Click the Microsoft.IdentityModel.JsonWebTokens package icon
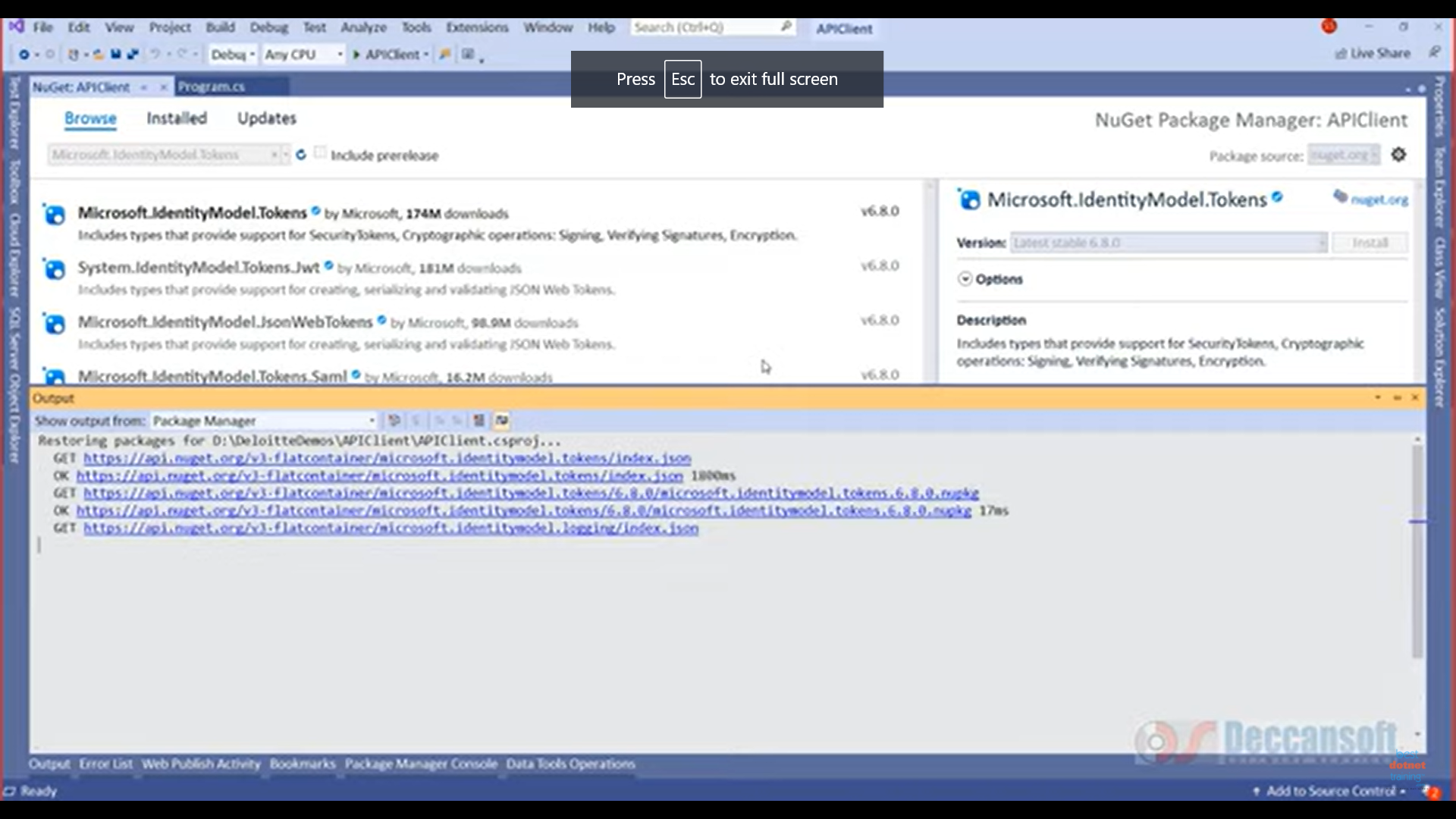The height and width of the screenshot is (819, 1456). pyautogui.click(x=54, y=324)
